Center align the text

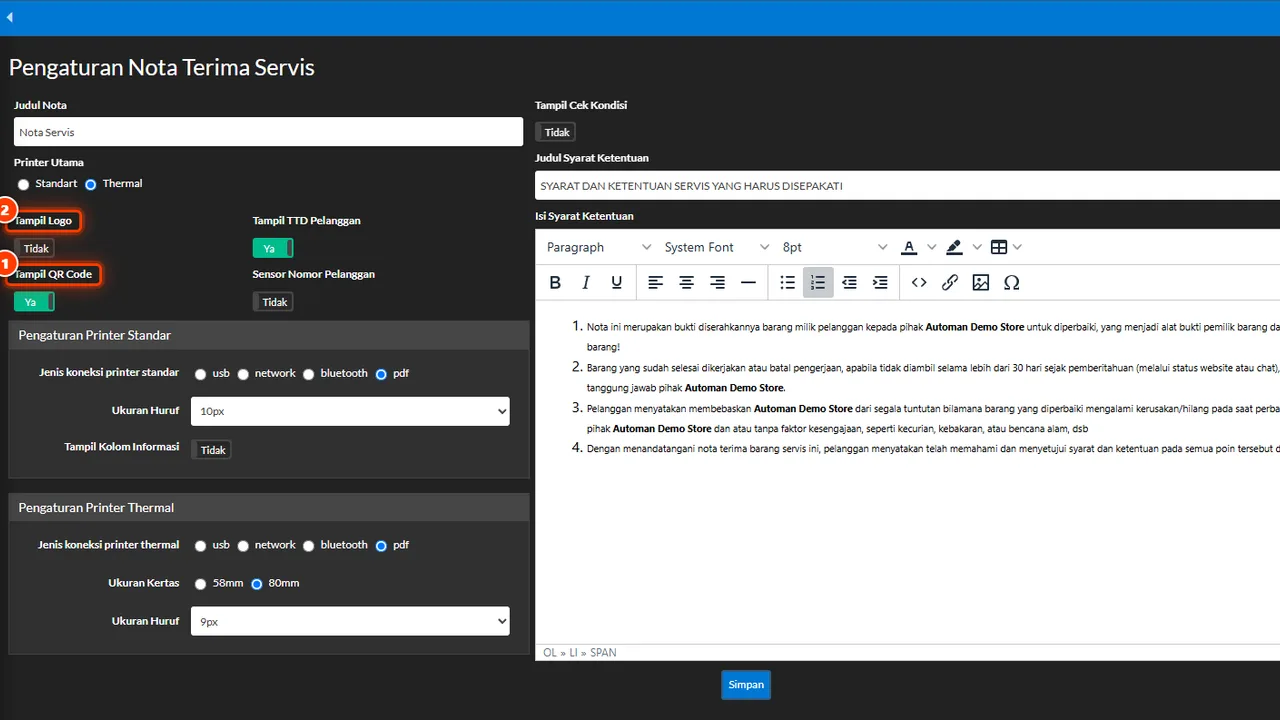click(686, 283)
